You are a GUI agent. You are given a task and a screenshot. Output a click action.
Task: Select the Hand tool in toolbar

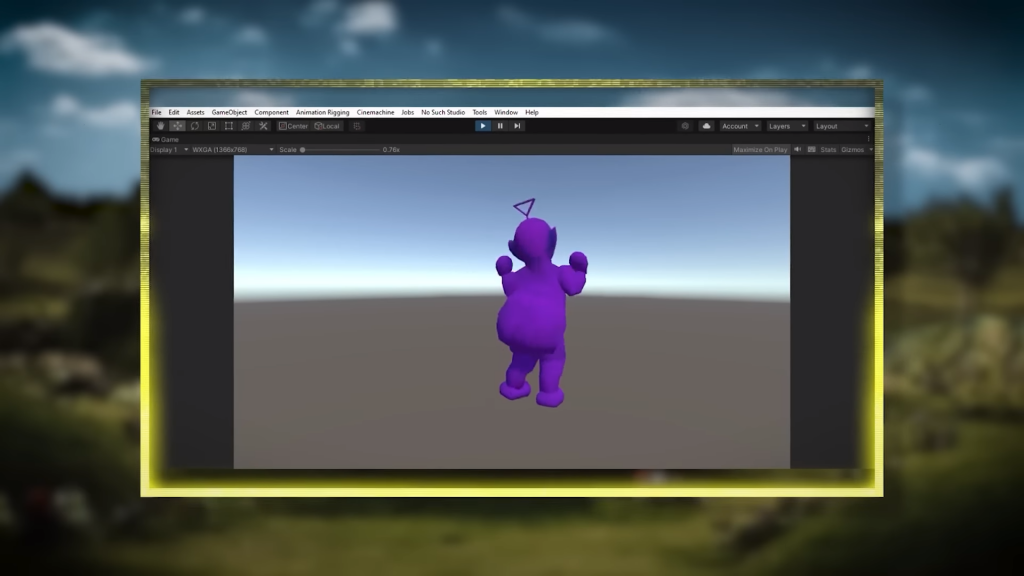[160, 126]
